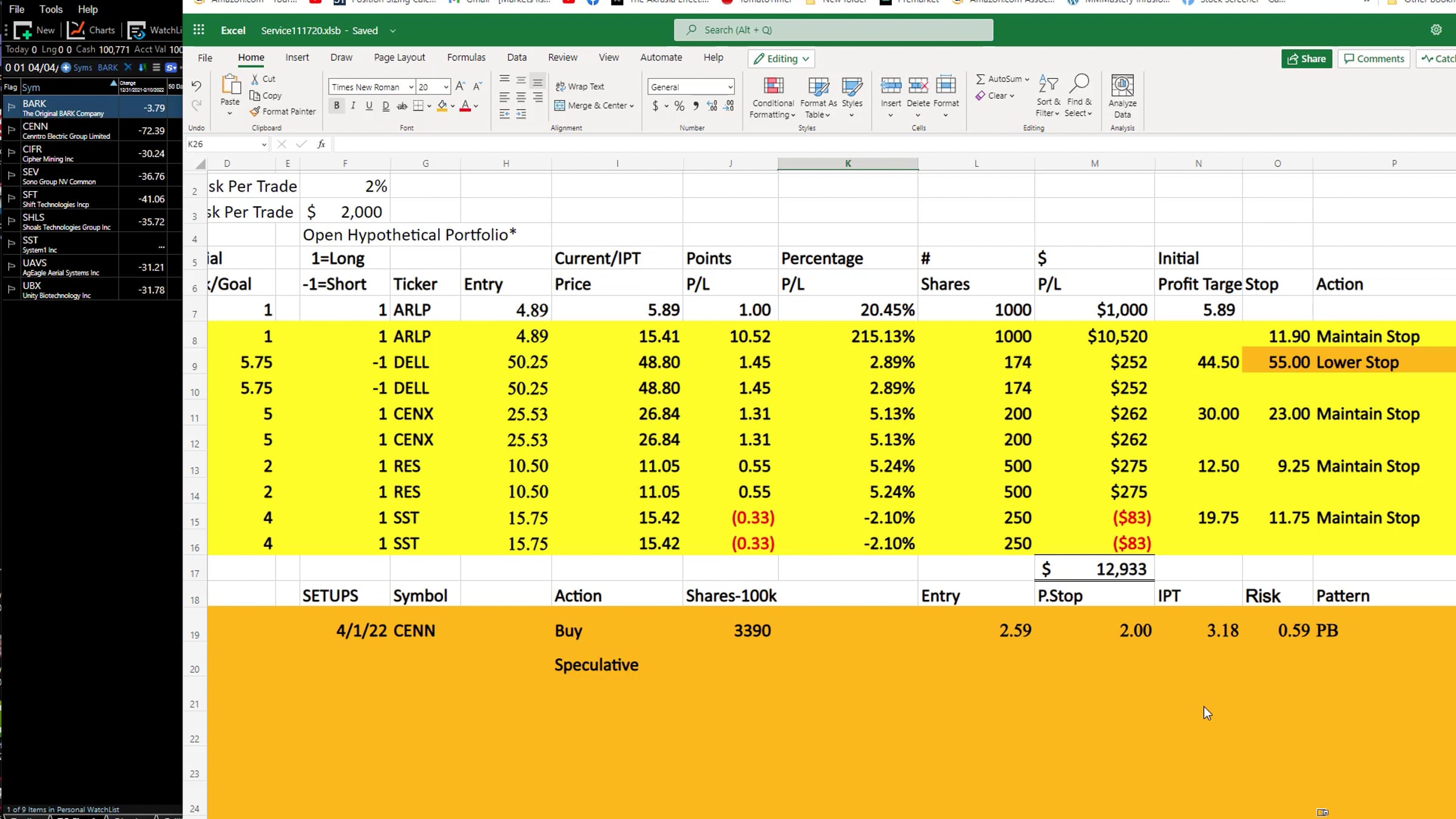Viewport: 1456px width, 819px height.
Task: Cut the selection with scissors icon
Action: [x=255, y=79]
